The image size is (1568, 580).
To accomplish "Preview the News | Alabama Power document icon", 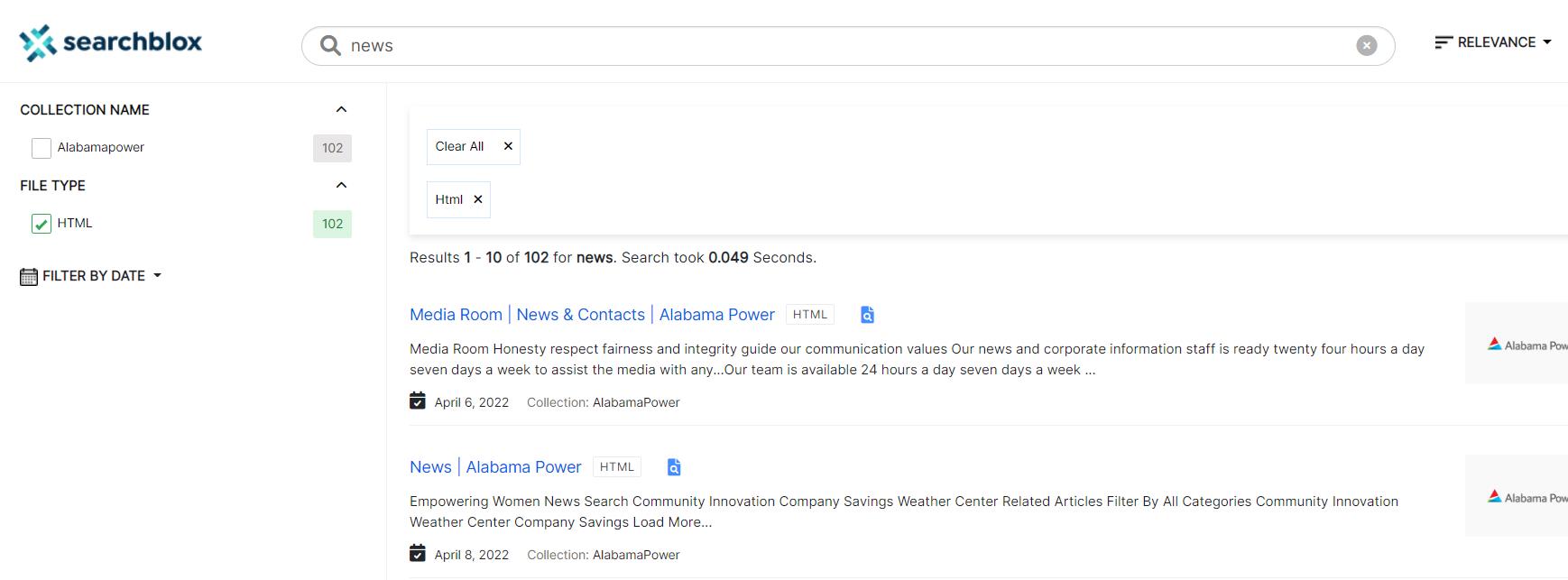I will click(x=674, y=467).
